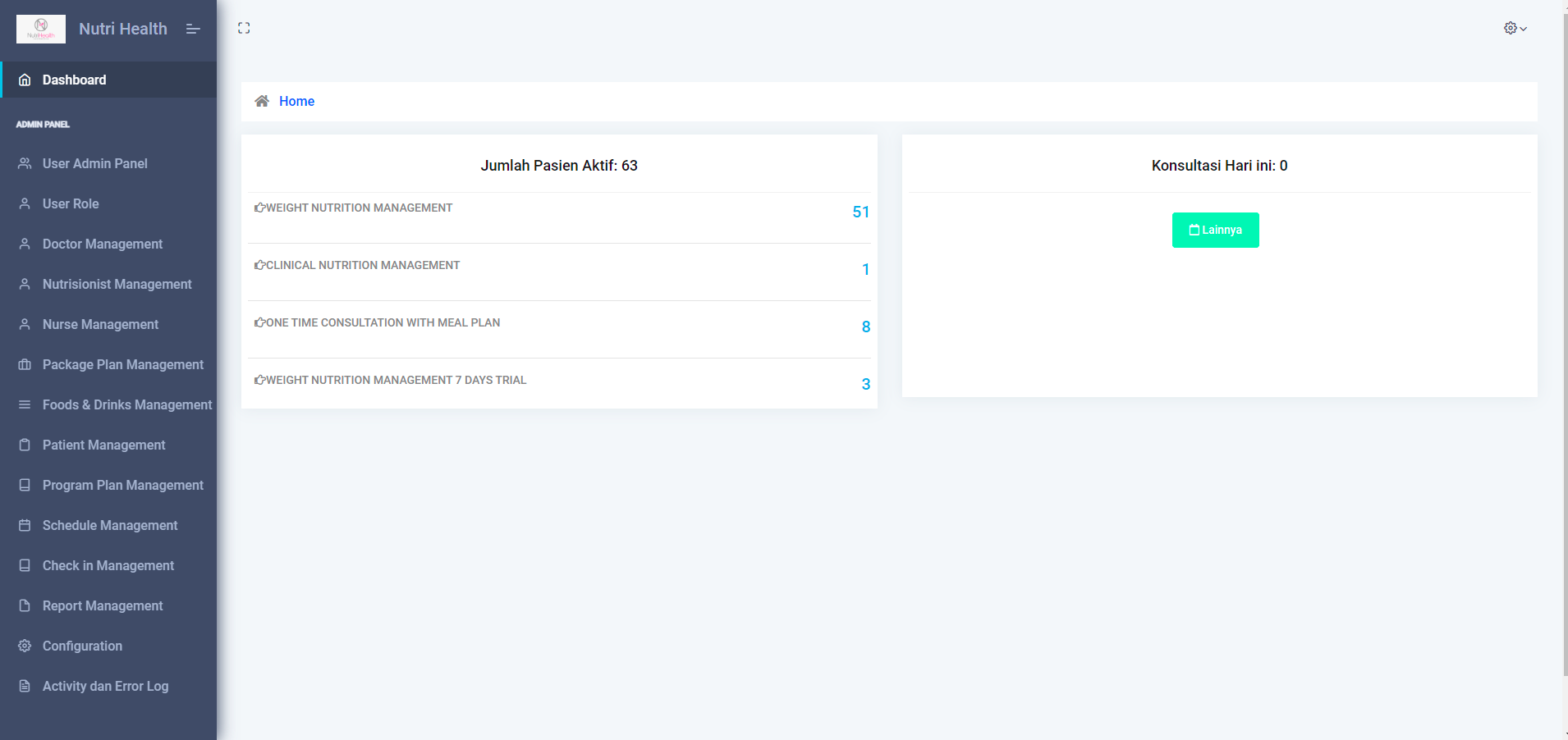Select User Role menu item
Screen dimensions: 1568x740
[x=71, y=203]
